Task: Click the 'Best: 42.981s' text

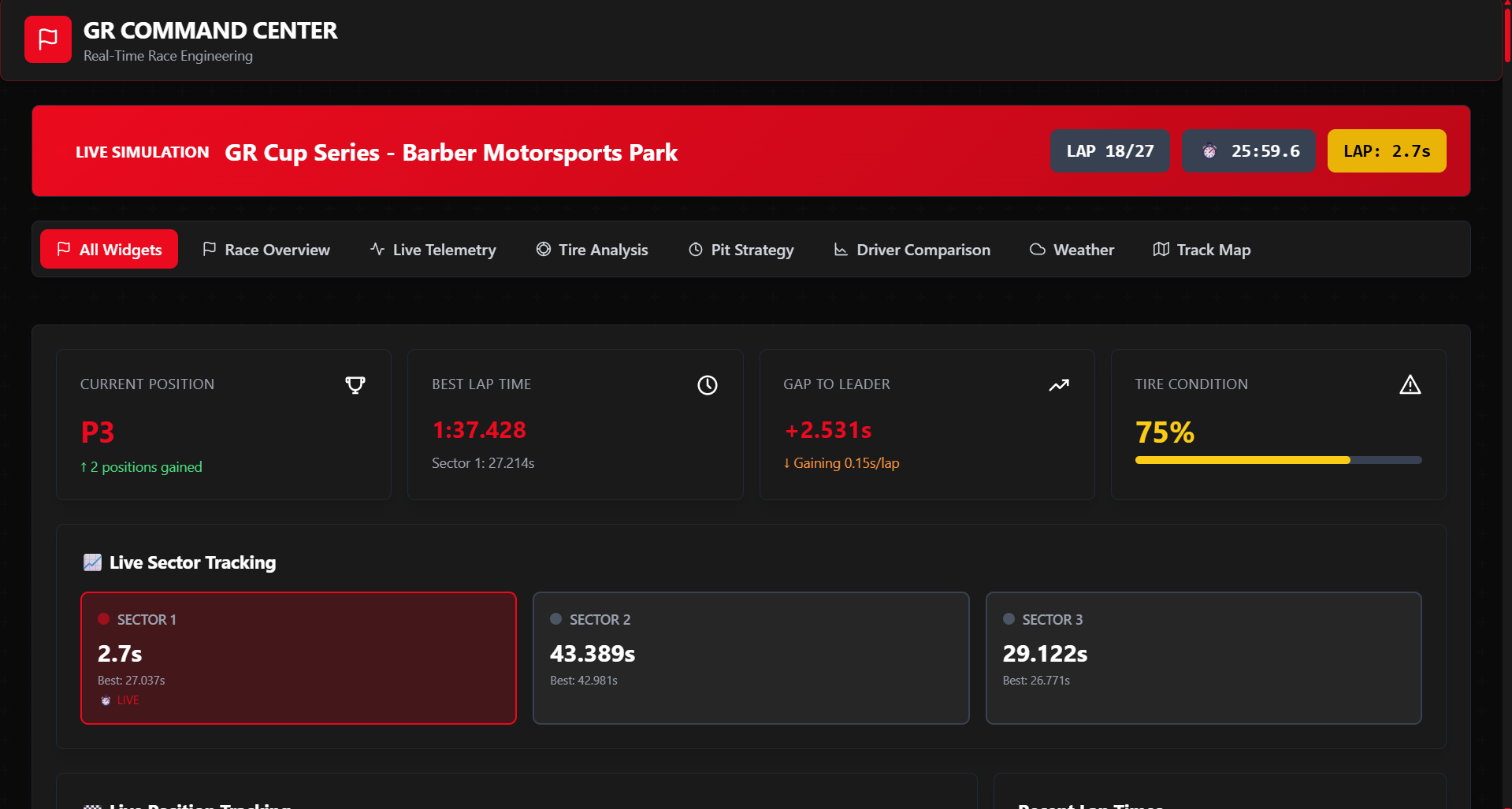Action: pos(584,681)
